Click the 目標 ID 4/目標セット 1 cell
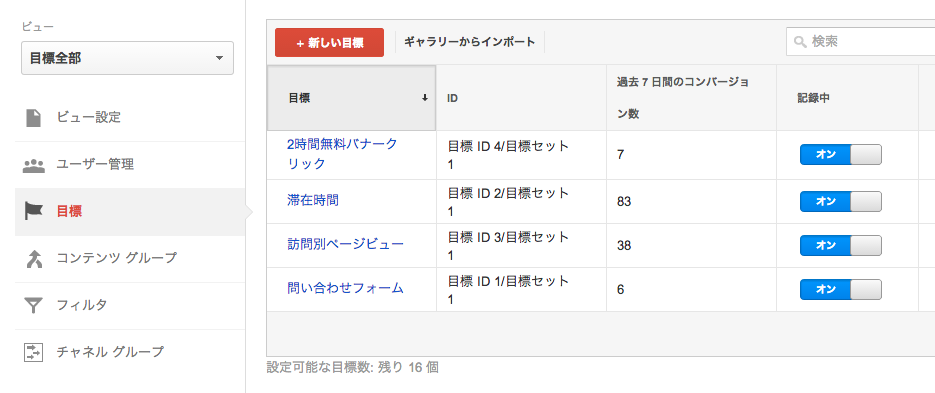The image size is (935, 393). (521, 155)
